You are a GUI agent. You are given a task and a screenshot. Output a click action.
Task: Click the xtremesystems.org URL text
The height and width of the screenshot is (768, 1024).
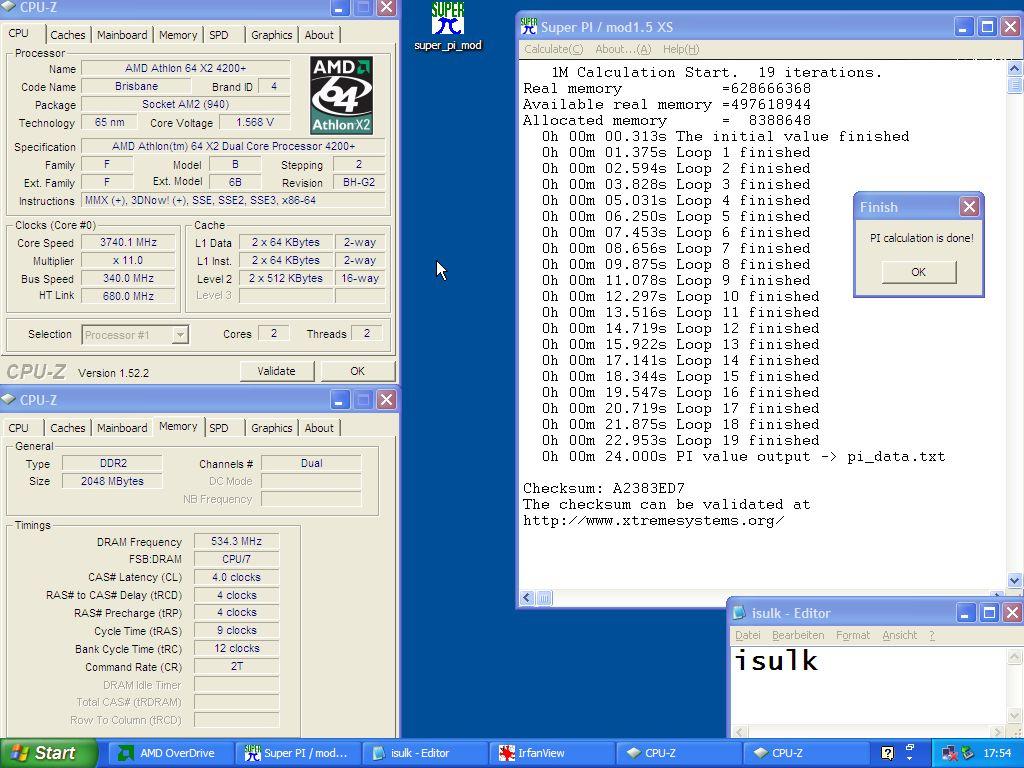(654, 520)
